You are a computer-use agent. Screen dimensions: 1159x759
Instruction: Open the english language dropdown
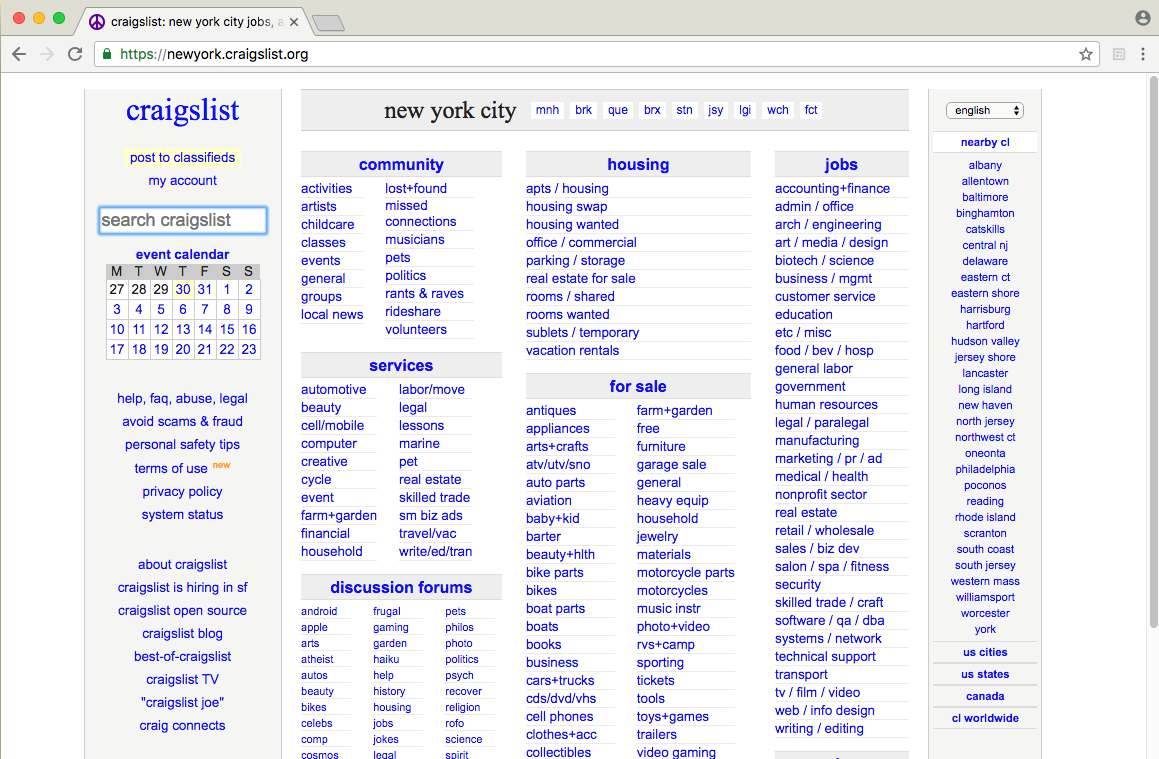pyautogui.click(x=985, y=110)
